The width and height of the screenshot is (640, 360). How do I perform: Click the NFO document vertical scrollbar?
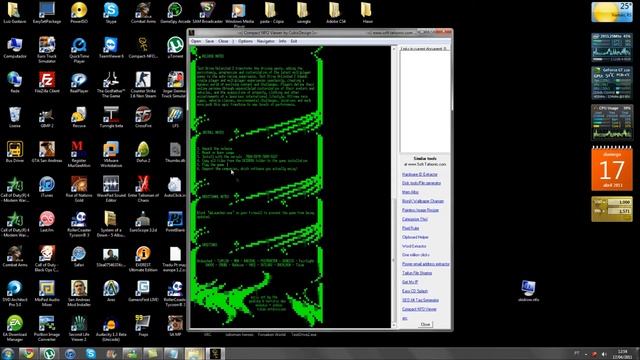pyautogui.click(x=394, y=187)
